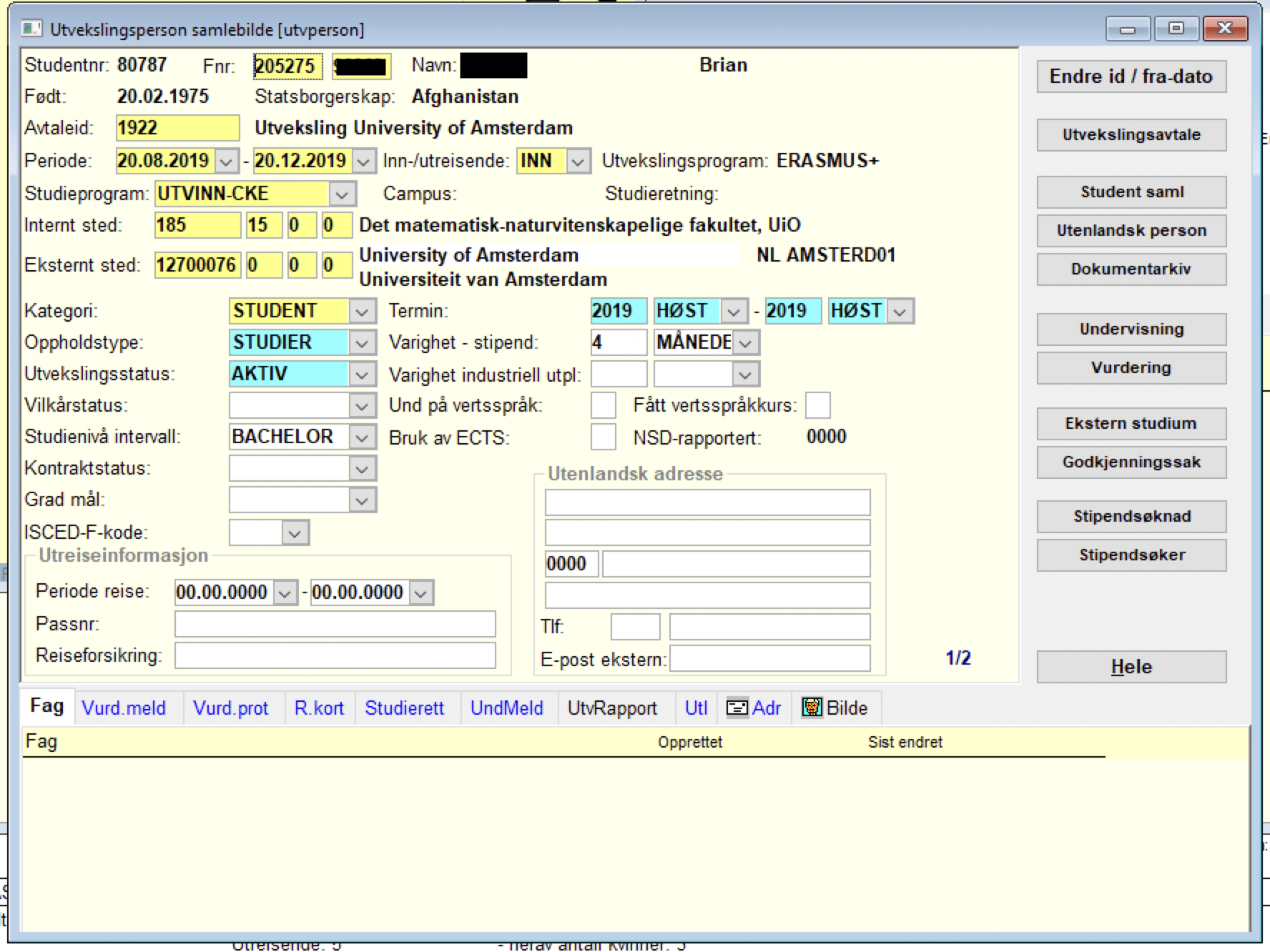Image resolution: width=1270 pixels, height=952 pixels.
Task: Expand the Oppholdstype STUDIER dropdown
Action: 362,342
